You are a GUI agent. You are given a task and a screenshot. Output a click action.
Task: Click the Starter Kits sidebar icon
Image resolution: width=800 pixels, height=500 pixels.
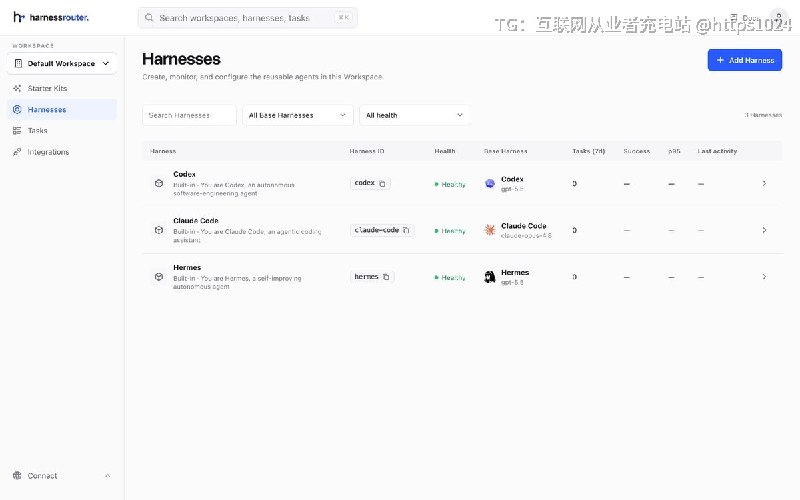tap(17, 88)
